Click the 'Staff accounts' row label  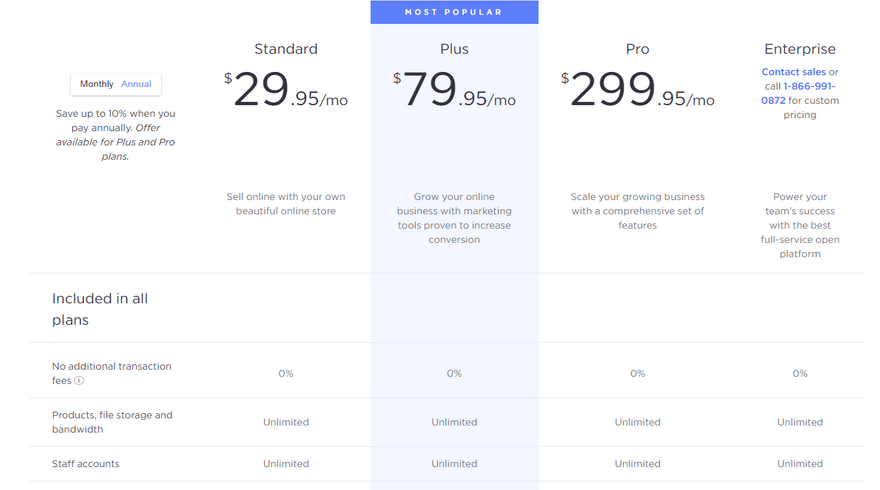point(85,464)
